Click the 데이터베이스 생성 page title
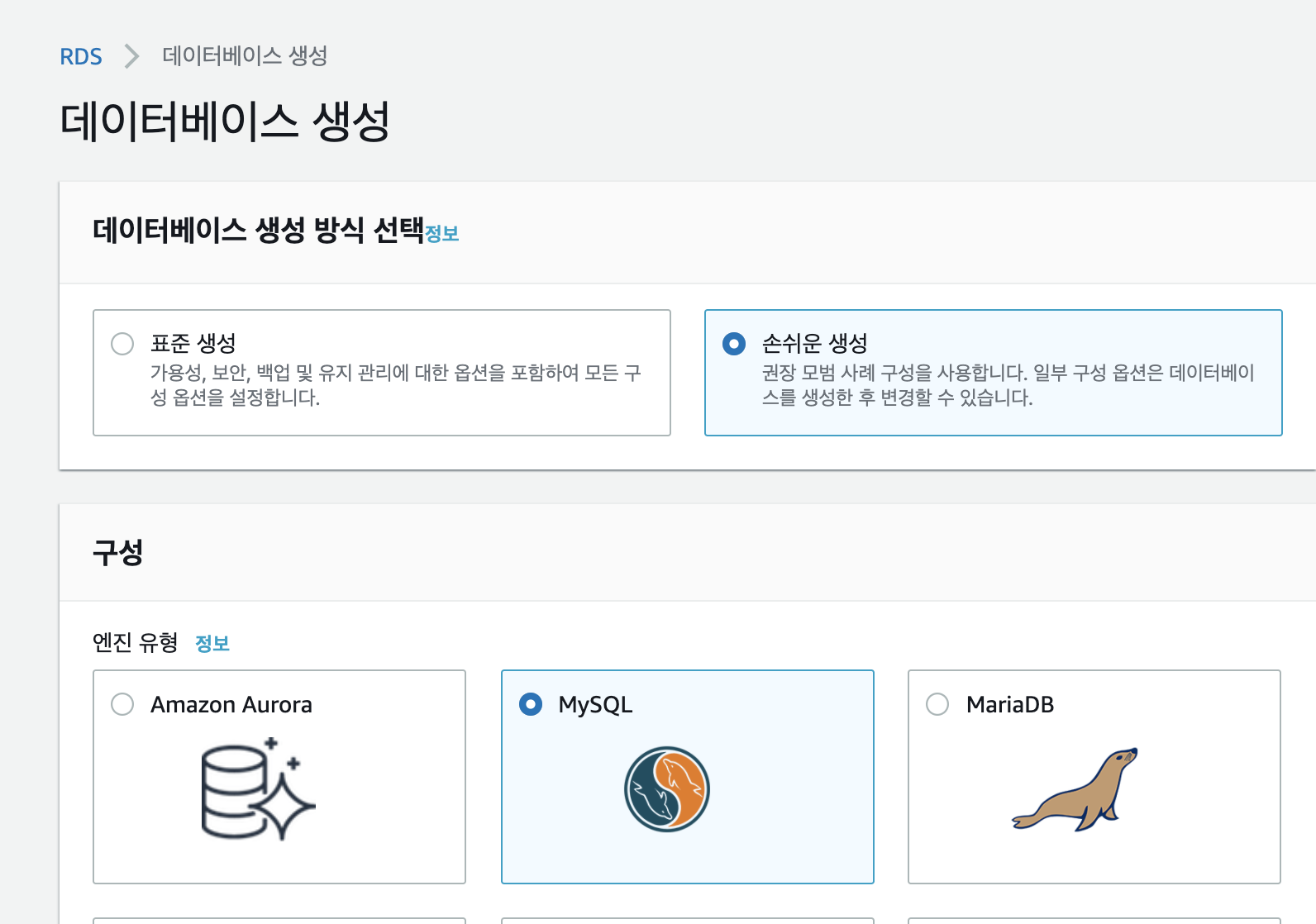The image size is (1316, 924). pos(225,121)
